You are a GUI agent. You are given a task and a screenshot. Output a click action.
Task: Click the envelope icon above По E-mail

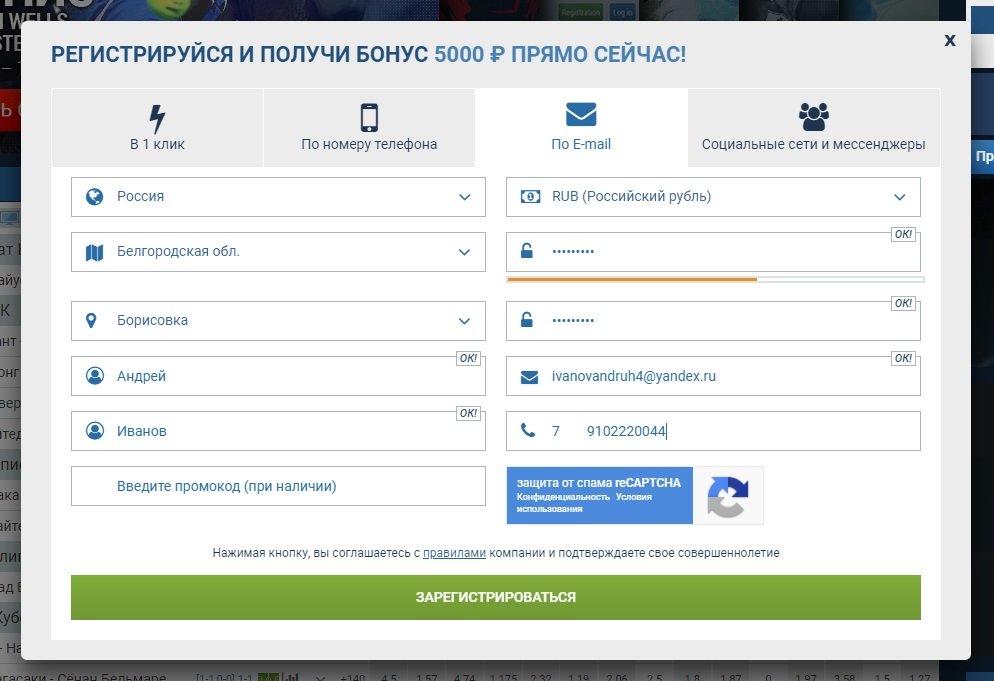581,115
